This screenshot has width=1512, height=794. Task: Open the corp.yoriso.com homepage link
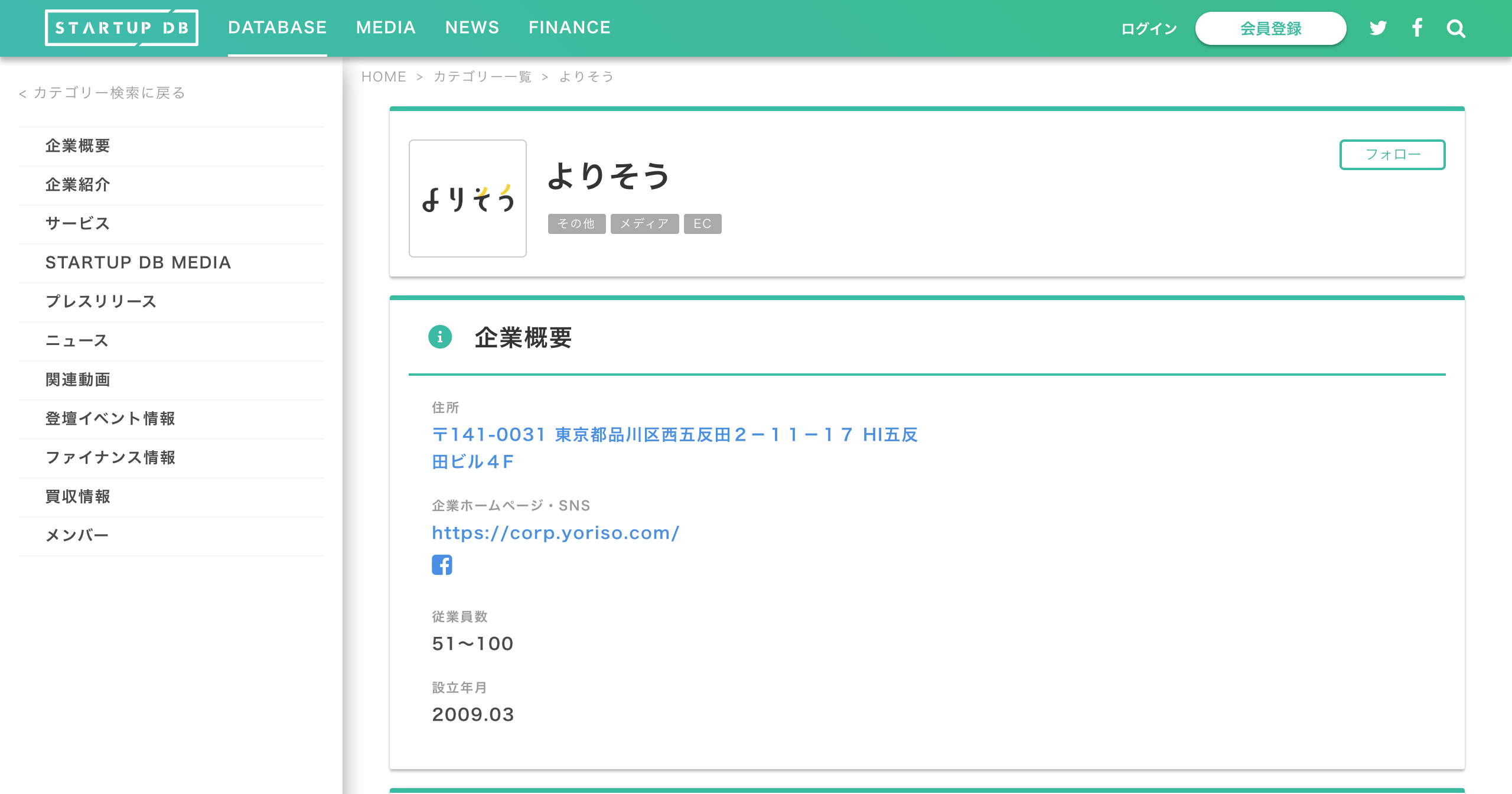(x=555, y=533)
